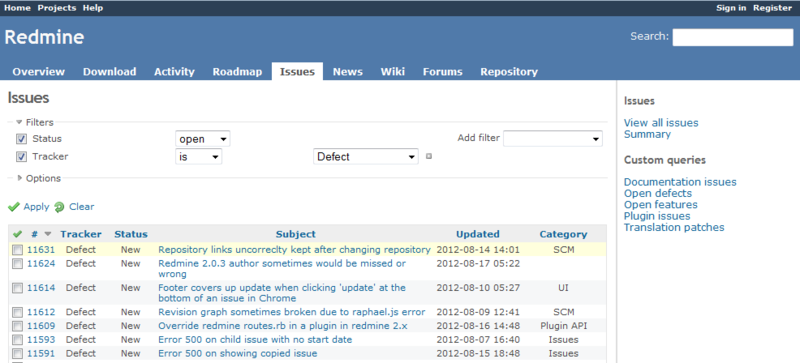
Task: Expand the Options section
Action: 39,178
